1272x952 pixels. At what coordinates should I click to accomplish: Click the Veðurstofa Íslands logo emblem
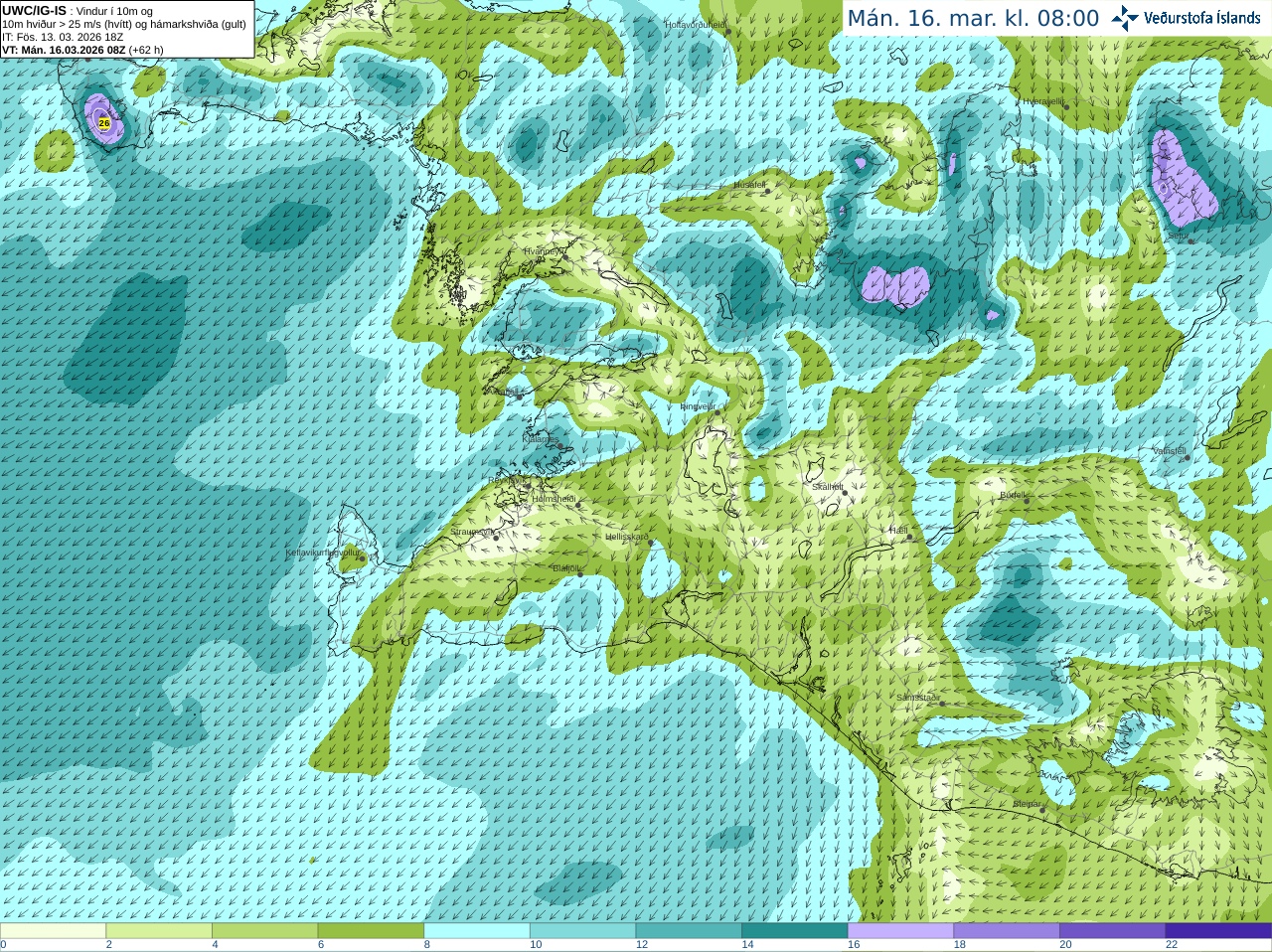[x=1125, y=18]
